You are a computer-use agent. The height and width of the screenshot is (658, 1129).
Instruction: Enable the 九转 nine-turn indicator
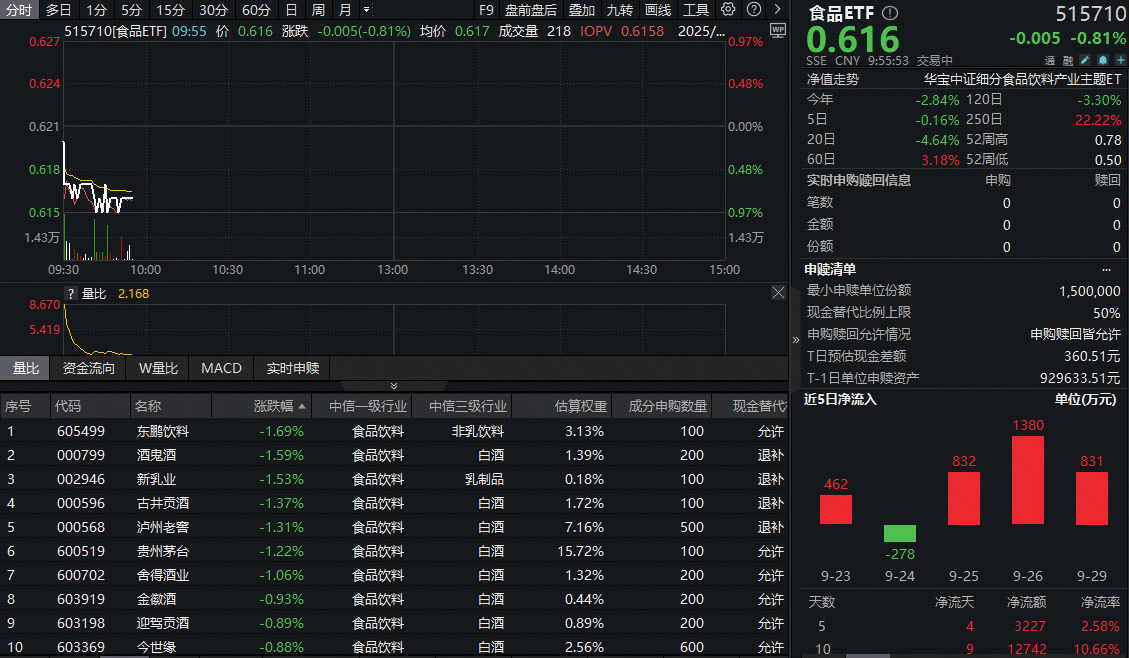tap(620, 10)
